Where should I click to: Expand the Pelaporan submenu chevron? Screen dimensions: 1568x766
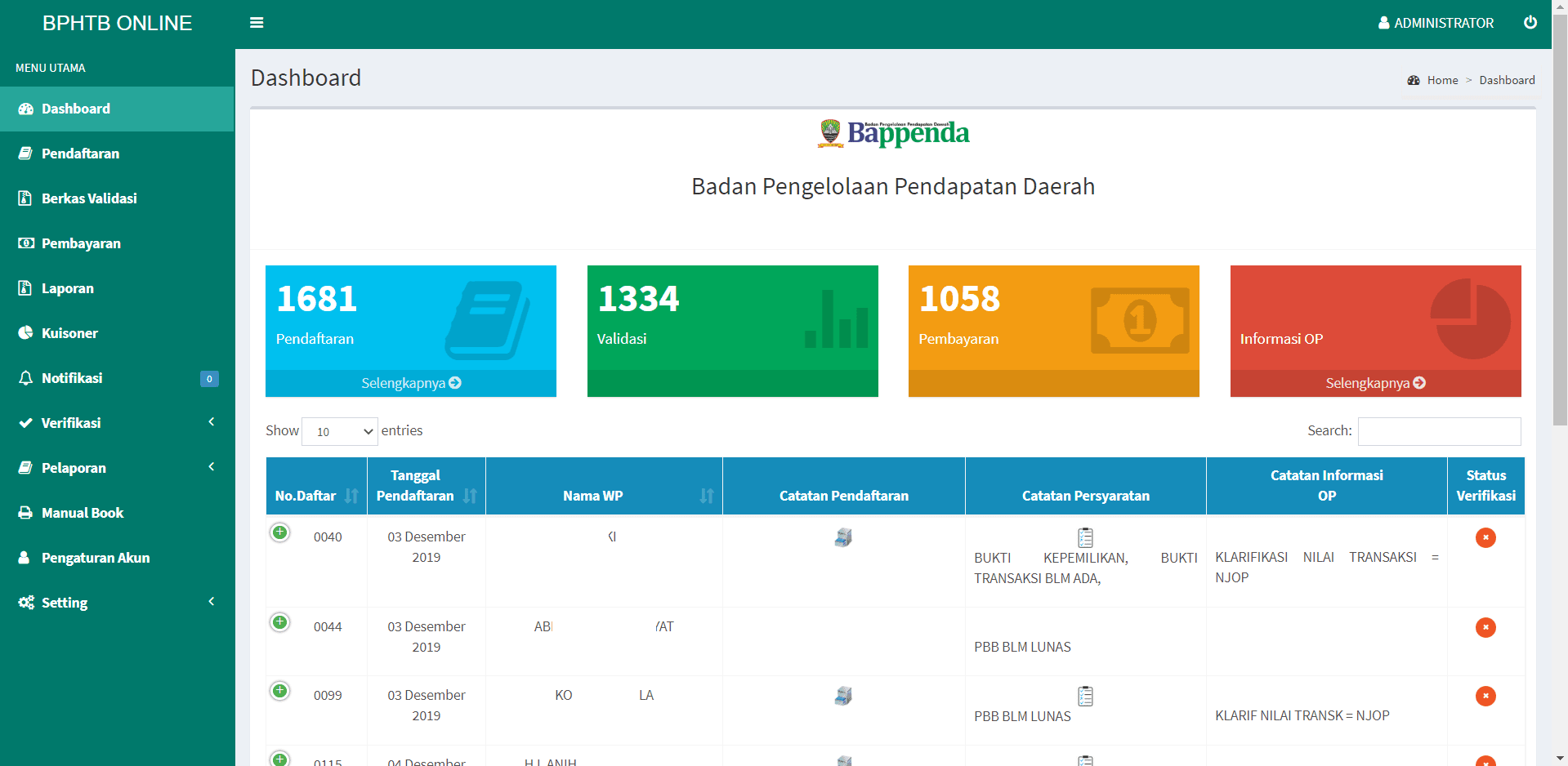click(212, 467)
